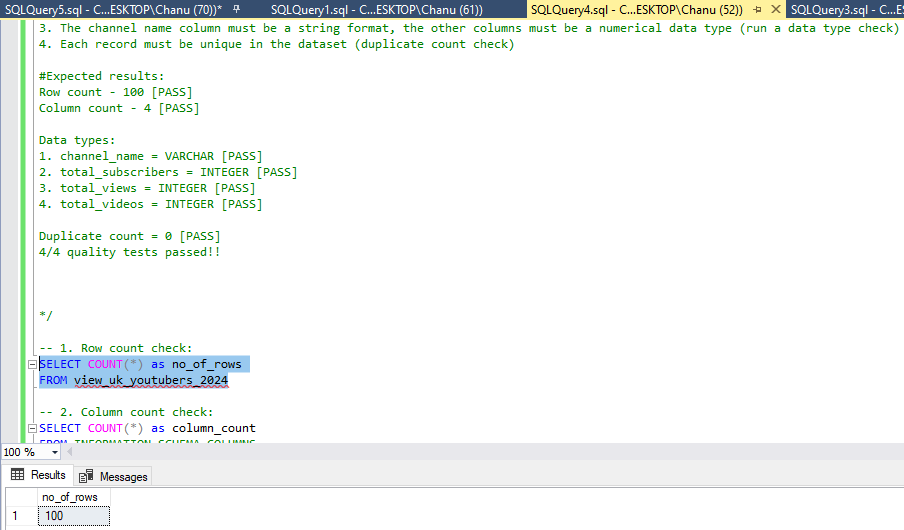Screen dimensions: 904x530
Task: Open the SQLQuery3.sql tab
Action: [846, 9]
